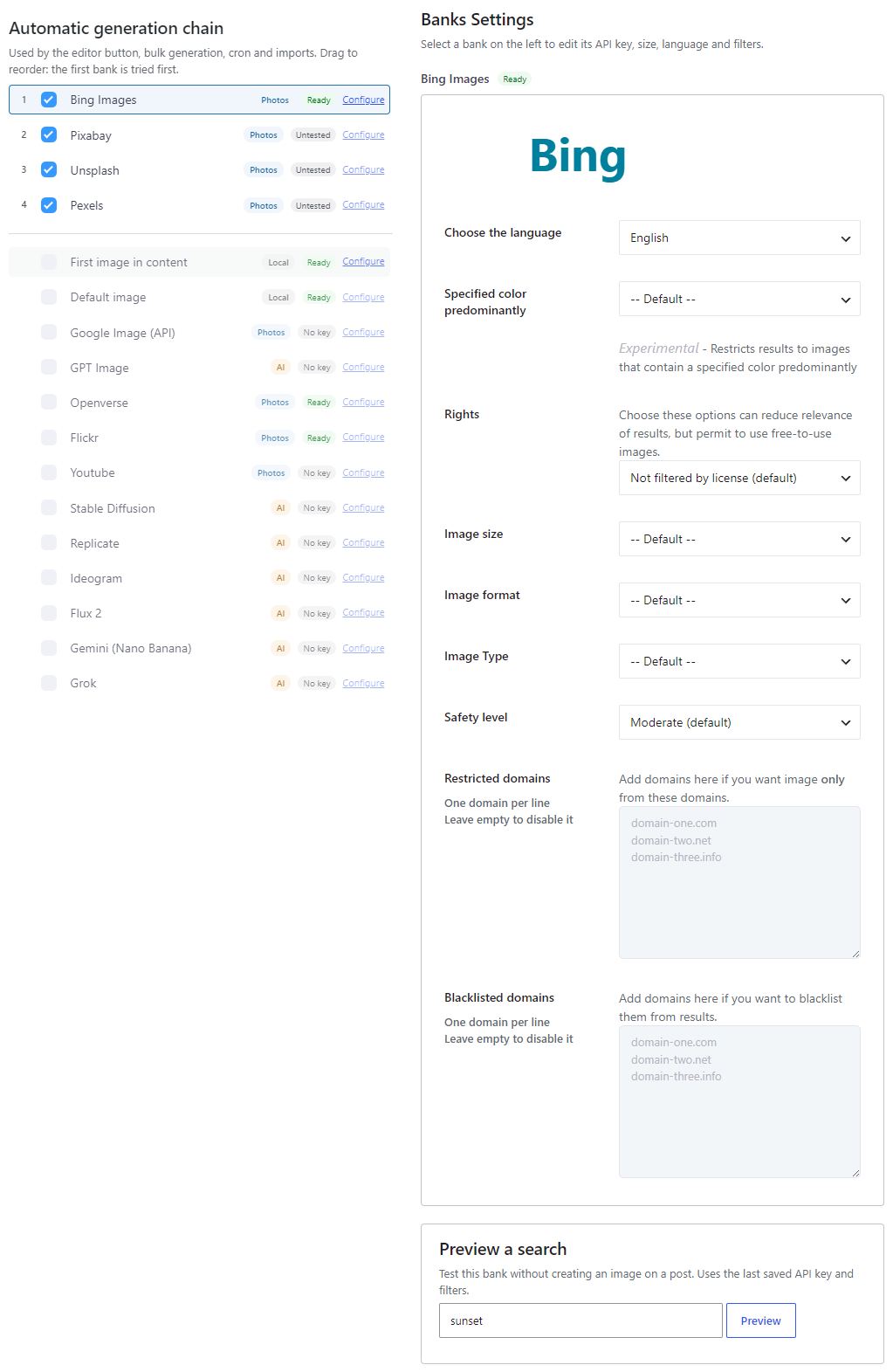
Task: Click Configure link for Unsplash
Action: pyautogui.click(x=363, y=169)
